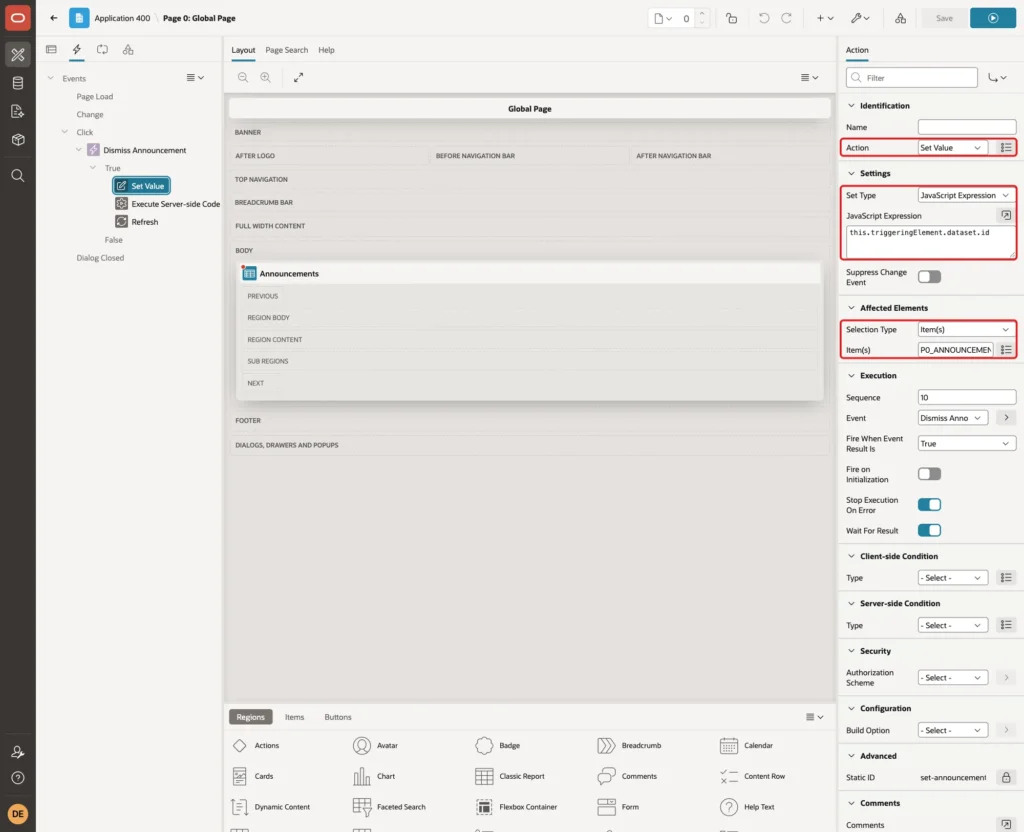Run the page with the play button
The height and width of the screenshot is (832, 1024).
click(993, 18)
